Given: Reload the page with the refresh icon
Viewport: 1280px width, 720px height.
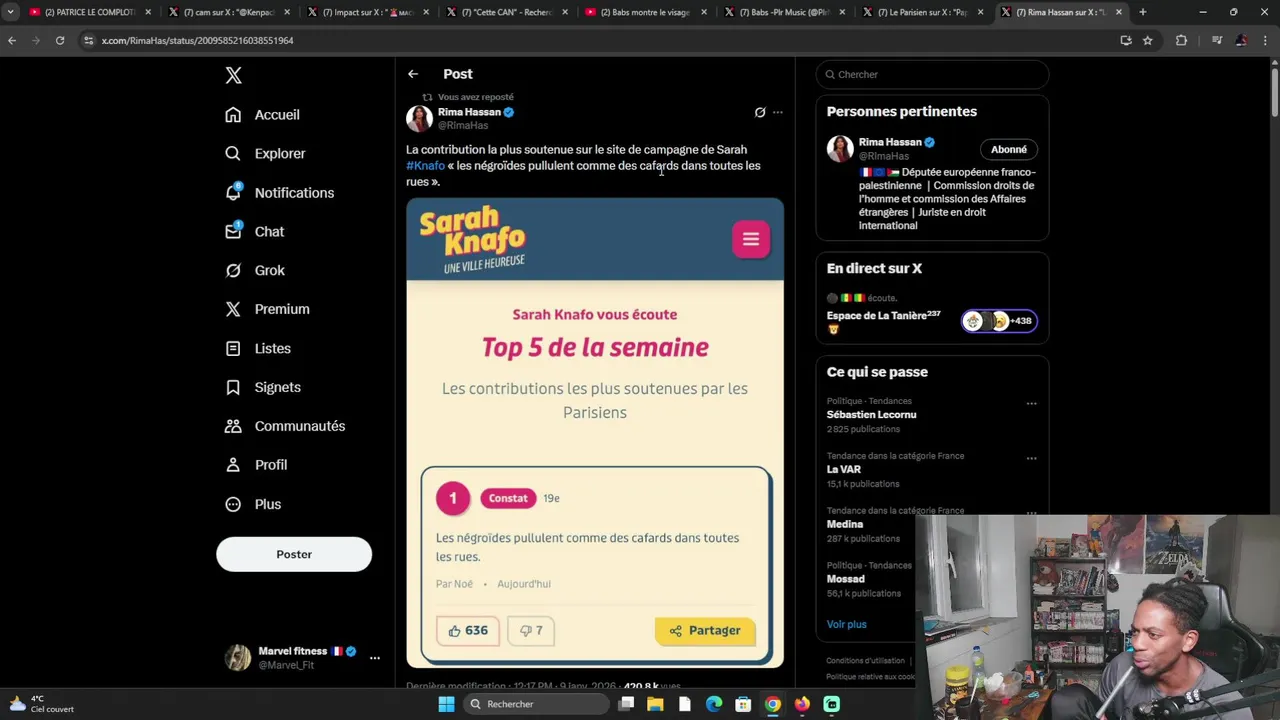Looking at the screenshot, I should pos(60,40).
